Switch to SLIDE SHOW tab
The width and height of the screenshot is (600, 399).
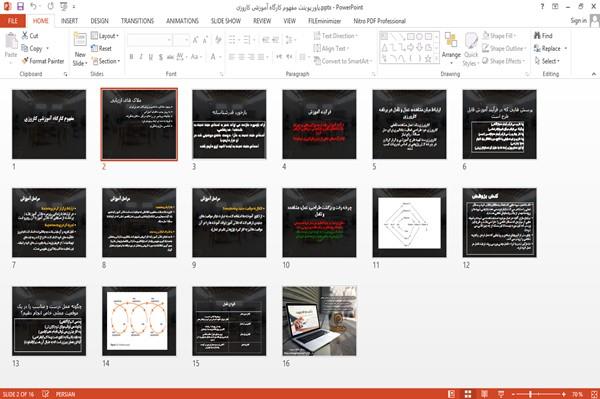[x=226, y=21]
